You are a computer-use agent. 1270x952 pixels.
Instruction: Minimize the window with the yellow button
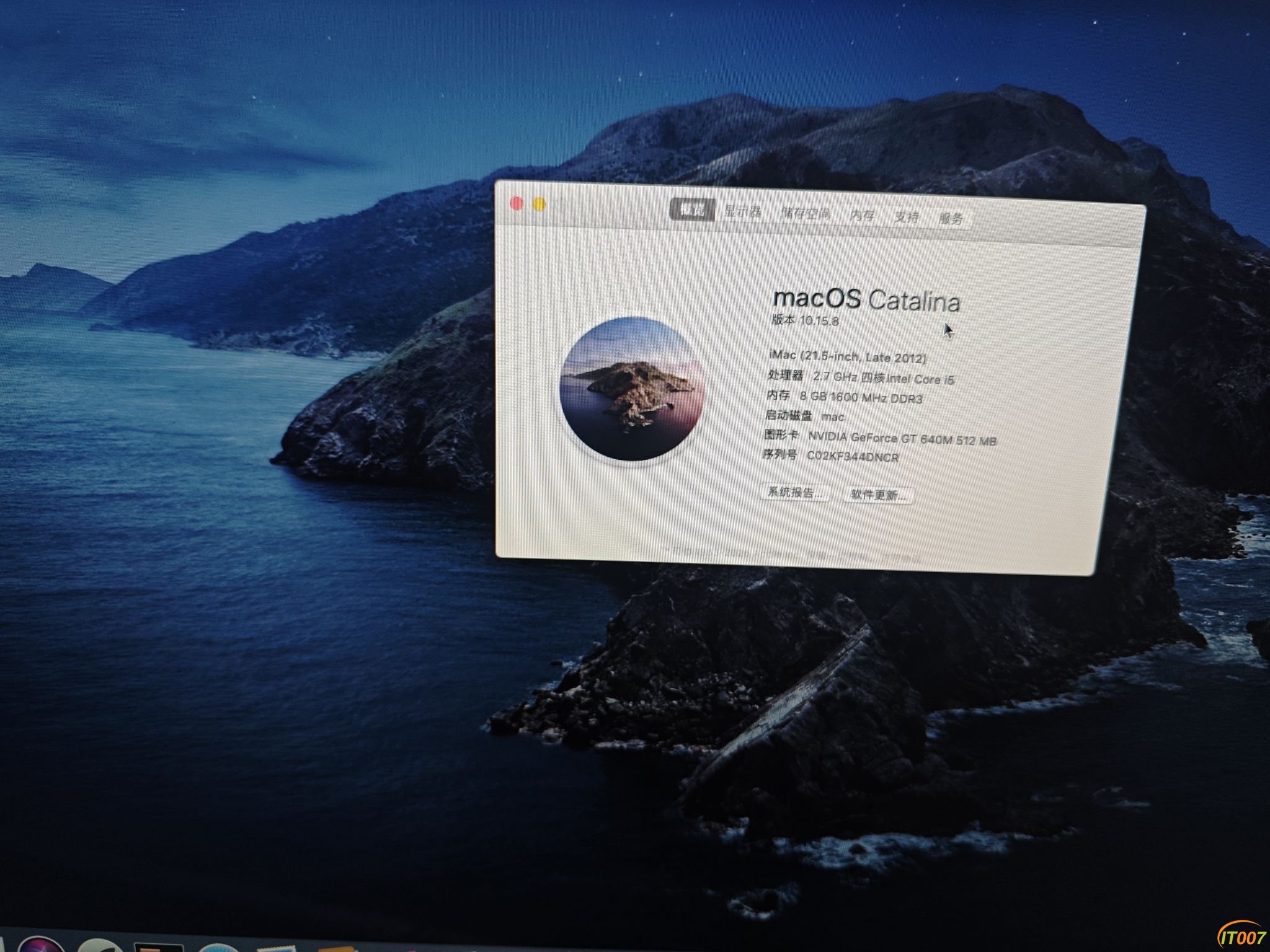pos(539,204)
